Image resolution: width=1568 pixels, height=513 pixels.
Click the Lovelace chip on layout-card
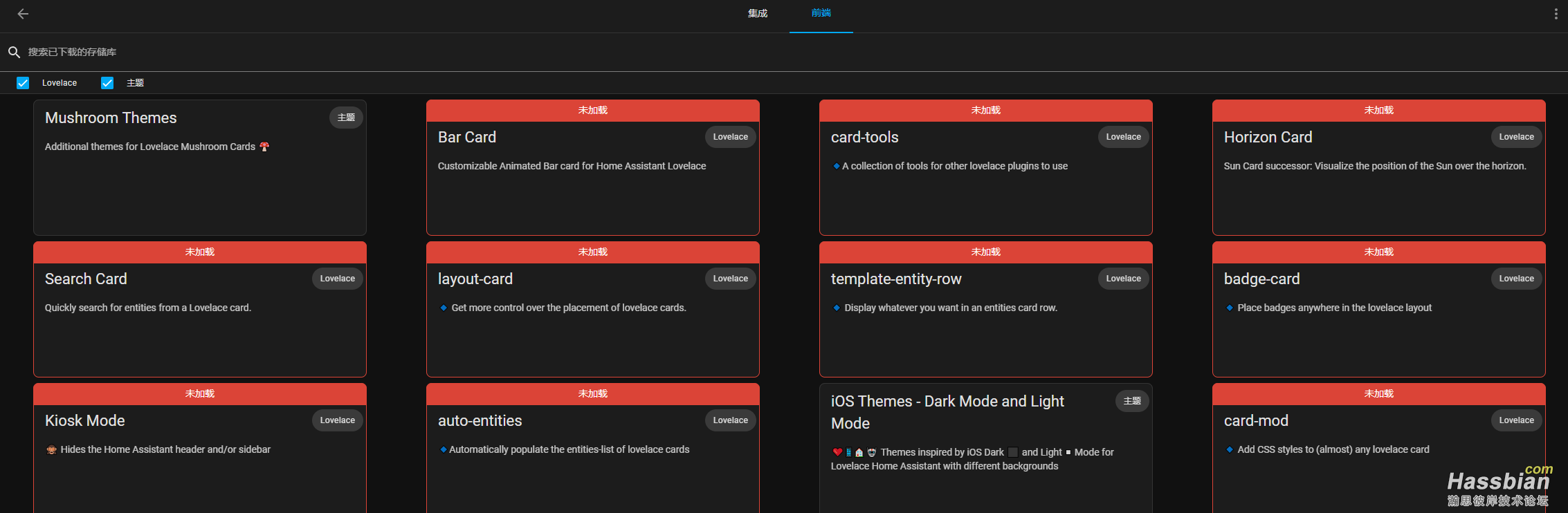point(731,279)
